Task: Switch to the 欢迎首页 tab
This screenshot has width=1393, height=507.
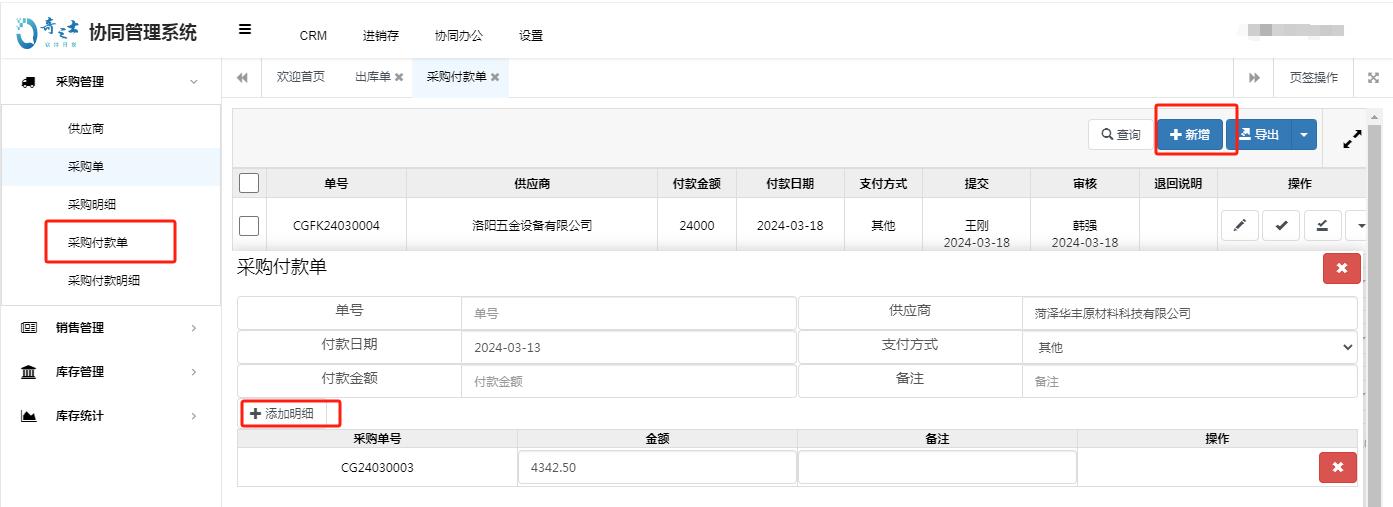Action: tap(300, 77)
